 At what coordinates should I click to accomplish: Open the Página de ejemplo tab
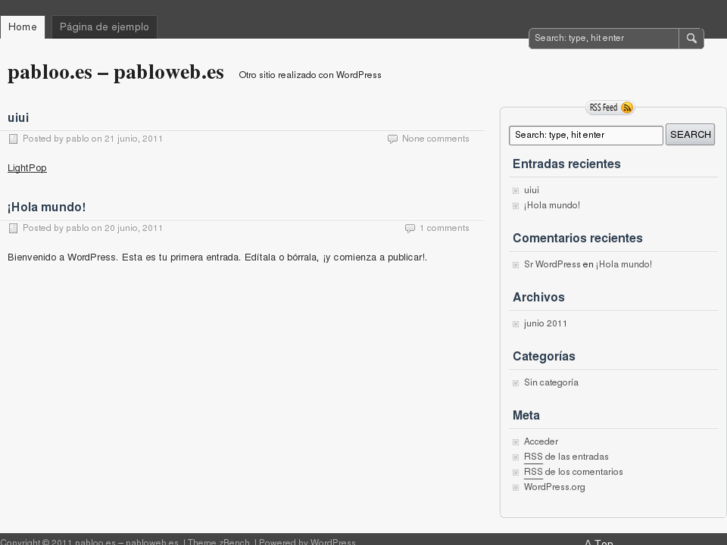[x=104, y=27]
